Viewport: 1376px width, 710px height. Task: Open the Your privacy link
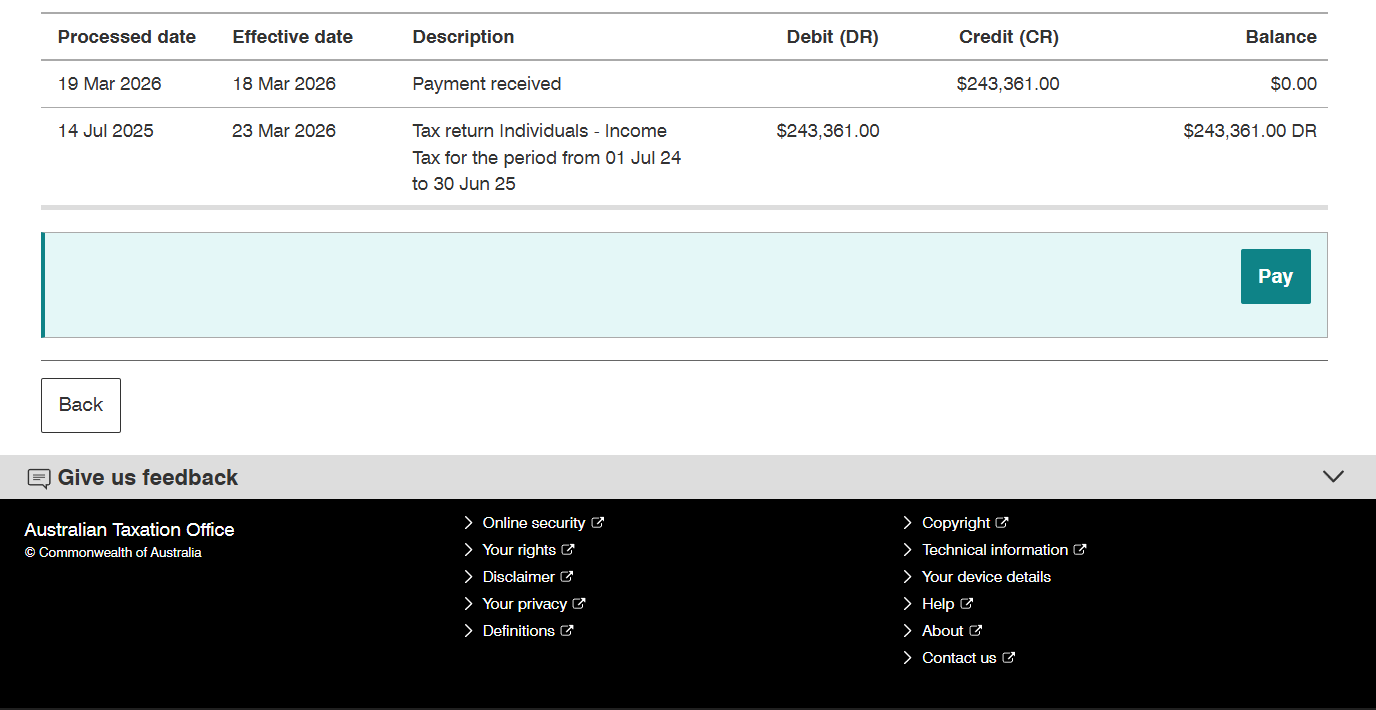point(525,604)
